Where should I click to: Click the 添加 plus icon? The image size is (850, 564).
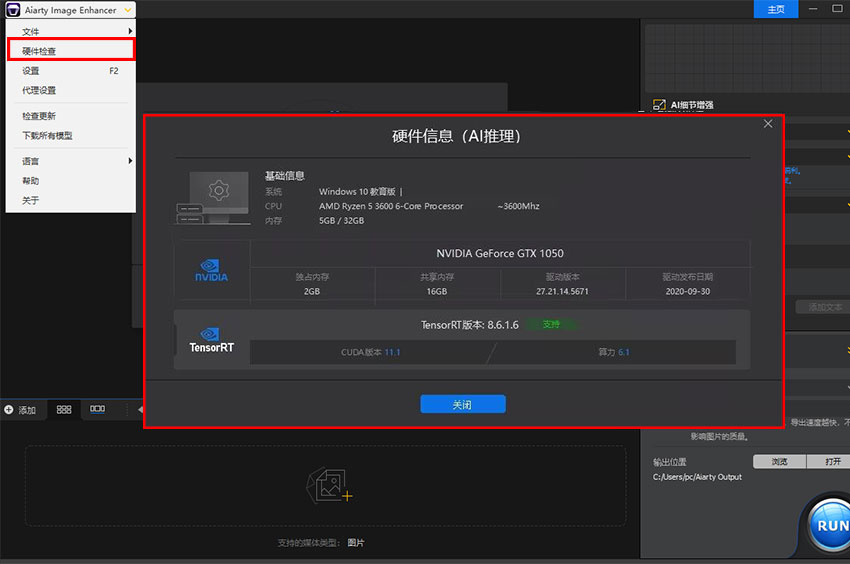(x=9, y=409)
